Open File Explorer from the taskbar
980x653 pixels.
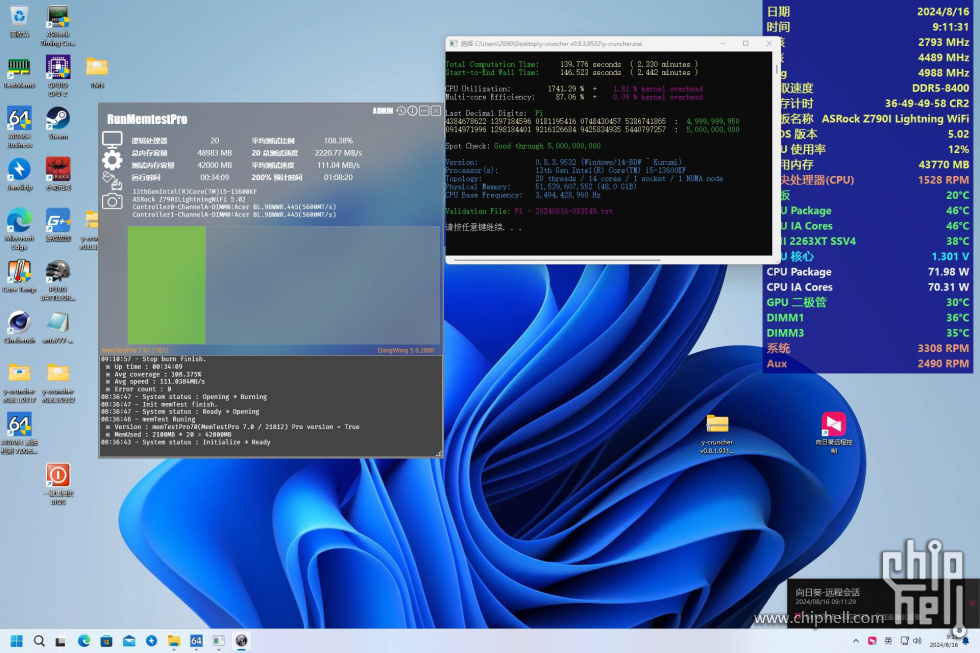point(174,641)
